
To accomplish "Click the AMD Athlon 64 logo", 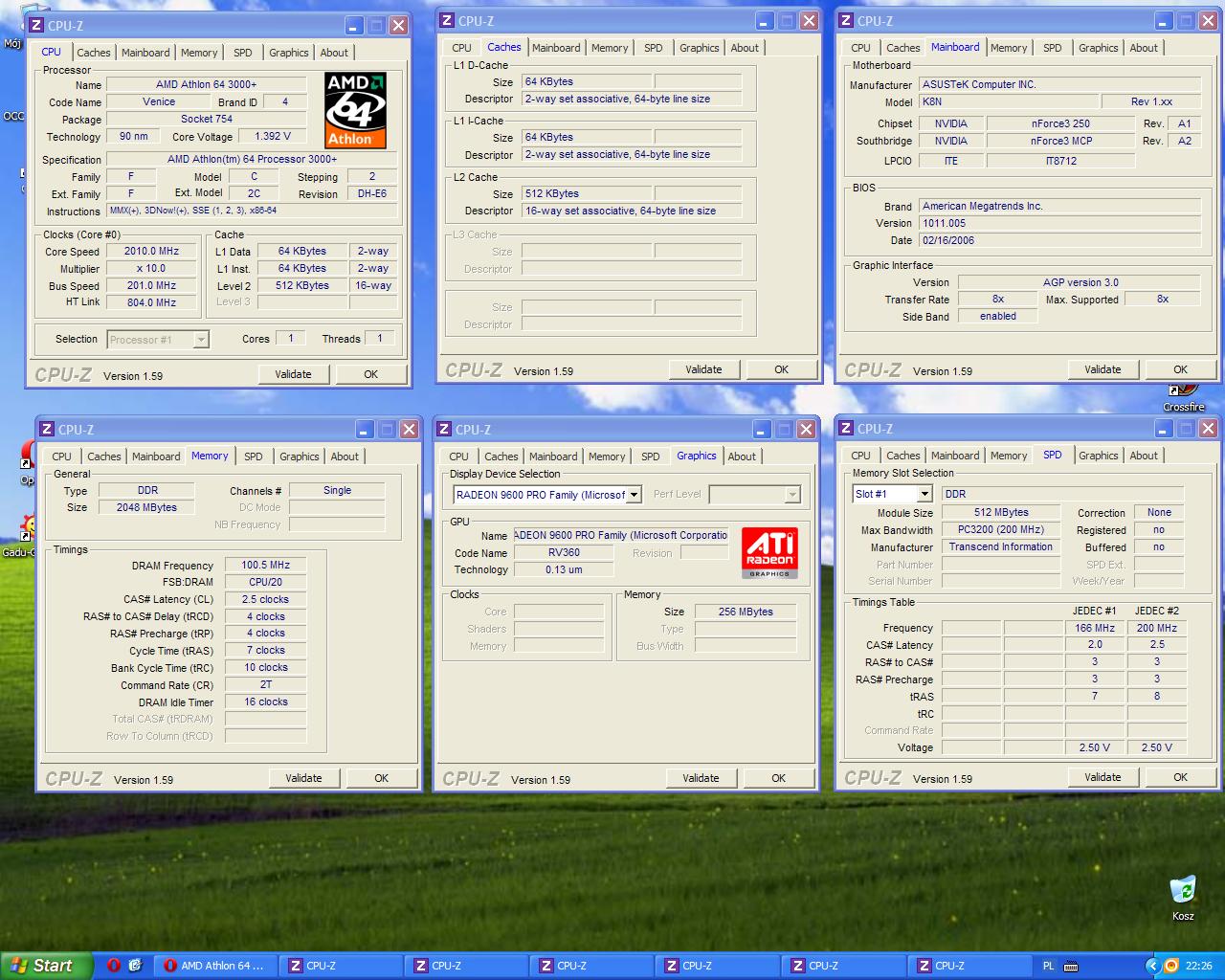I will coord(355,110).
